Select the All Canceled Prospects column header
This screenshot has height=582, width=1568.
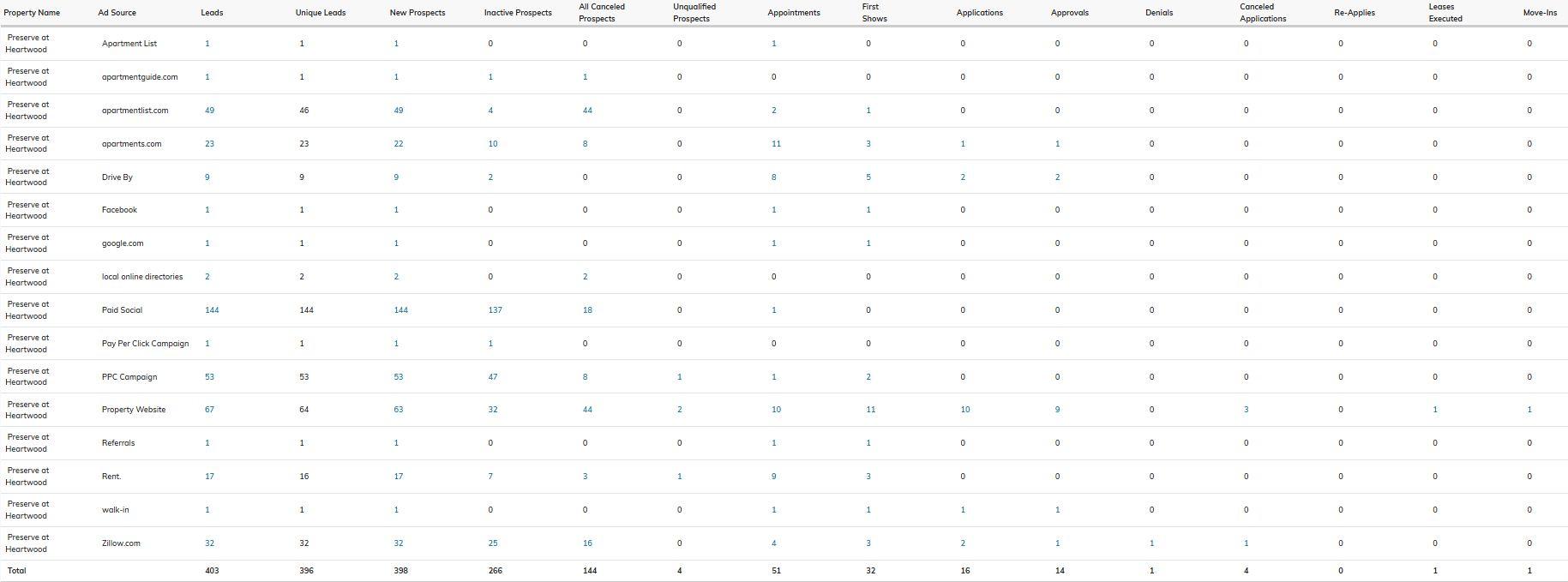pyautogui.click(x=602, y=13)
